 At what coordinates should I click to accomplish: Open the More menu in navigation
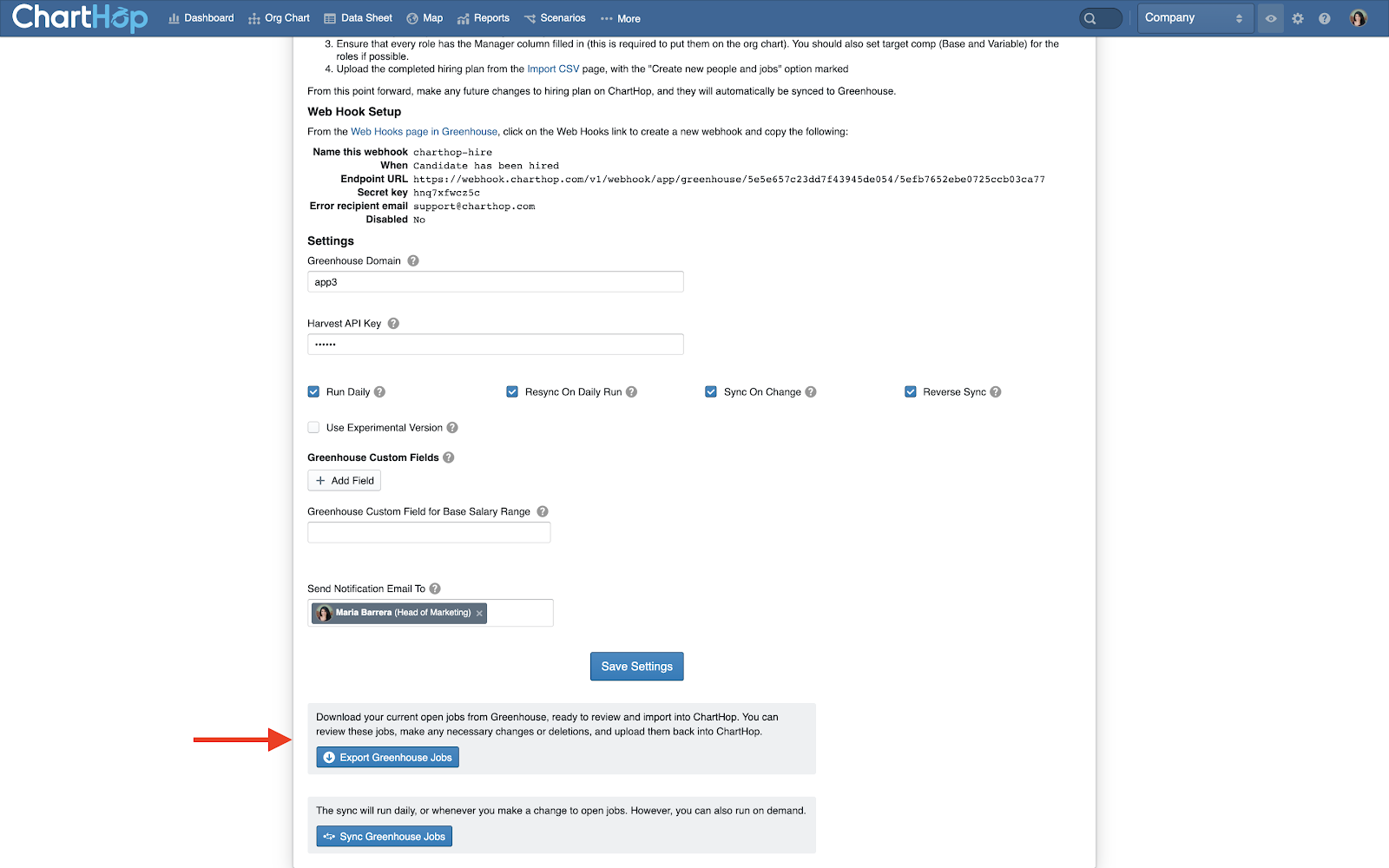pyautogui.click(x=621, y=18)
